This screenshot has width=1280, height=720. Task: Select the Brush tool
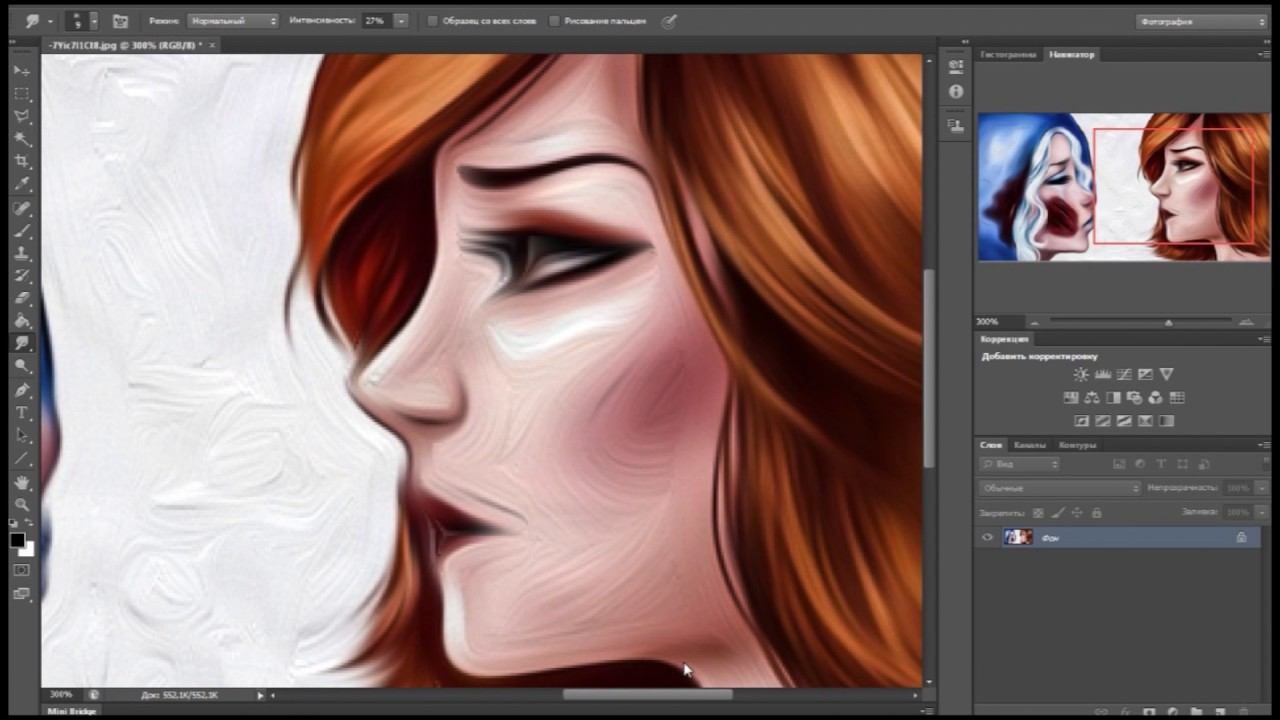(22, 231)
